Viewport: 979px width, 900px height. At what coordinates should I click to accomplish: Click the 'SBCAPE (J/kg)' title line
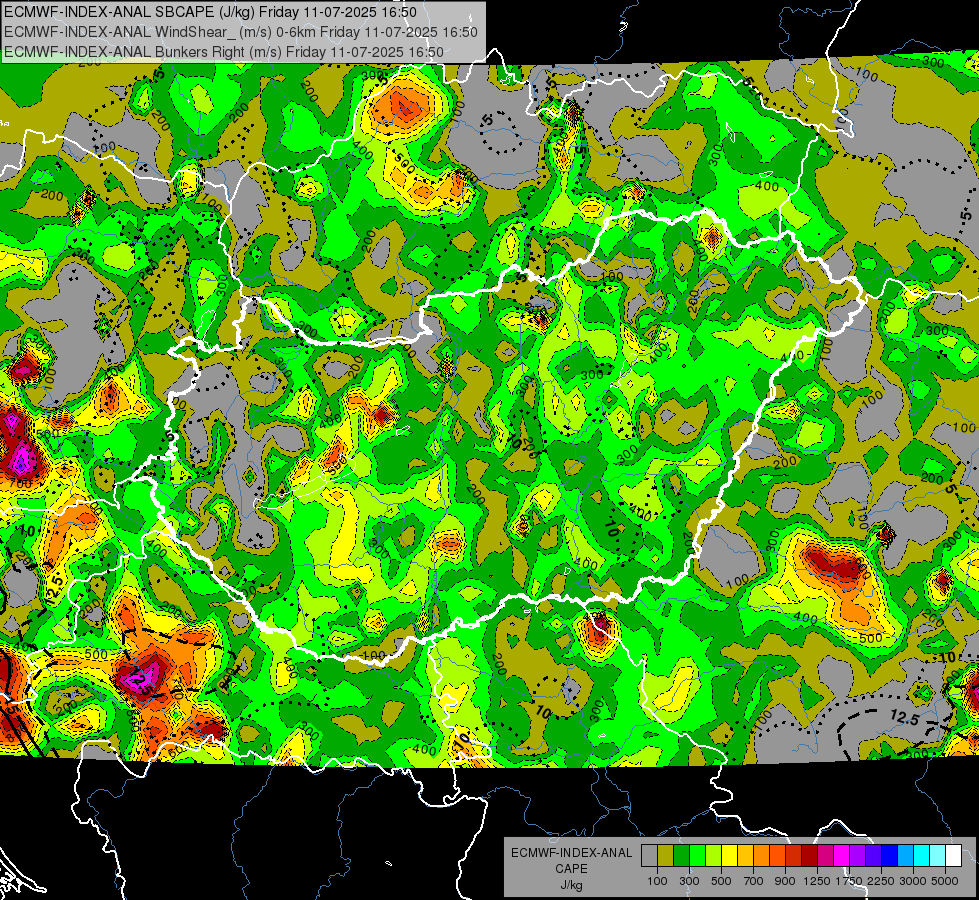[210, 12]
